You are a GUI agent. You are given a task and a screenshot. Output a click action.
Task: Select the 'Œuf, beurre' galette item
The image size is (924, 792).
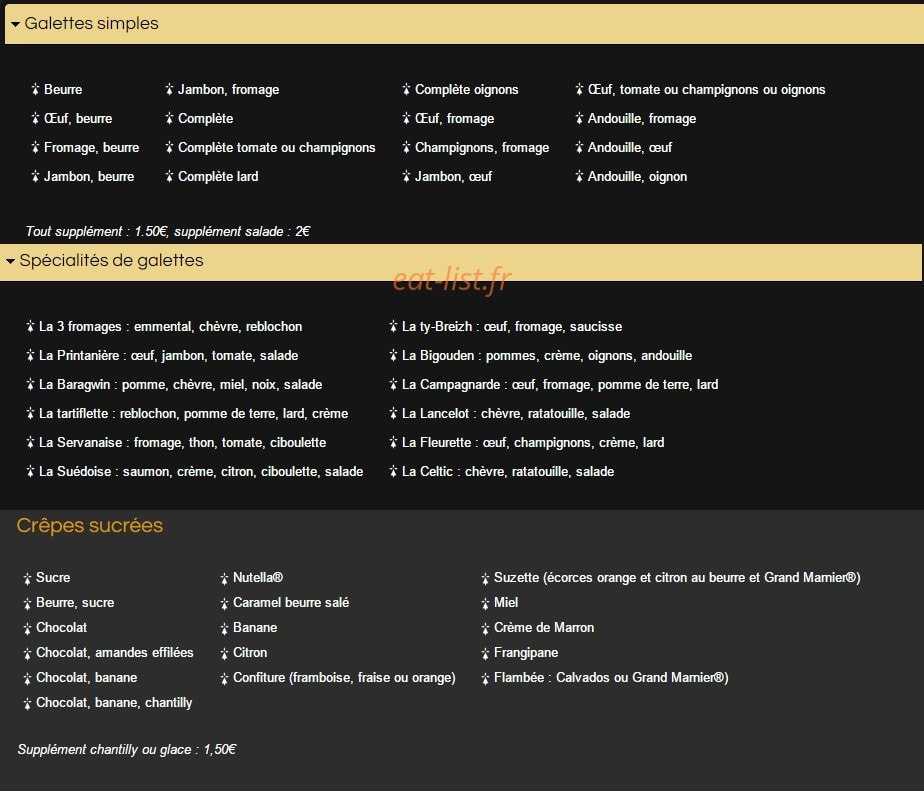[78, 118]
